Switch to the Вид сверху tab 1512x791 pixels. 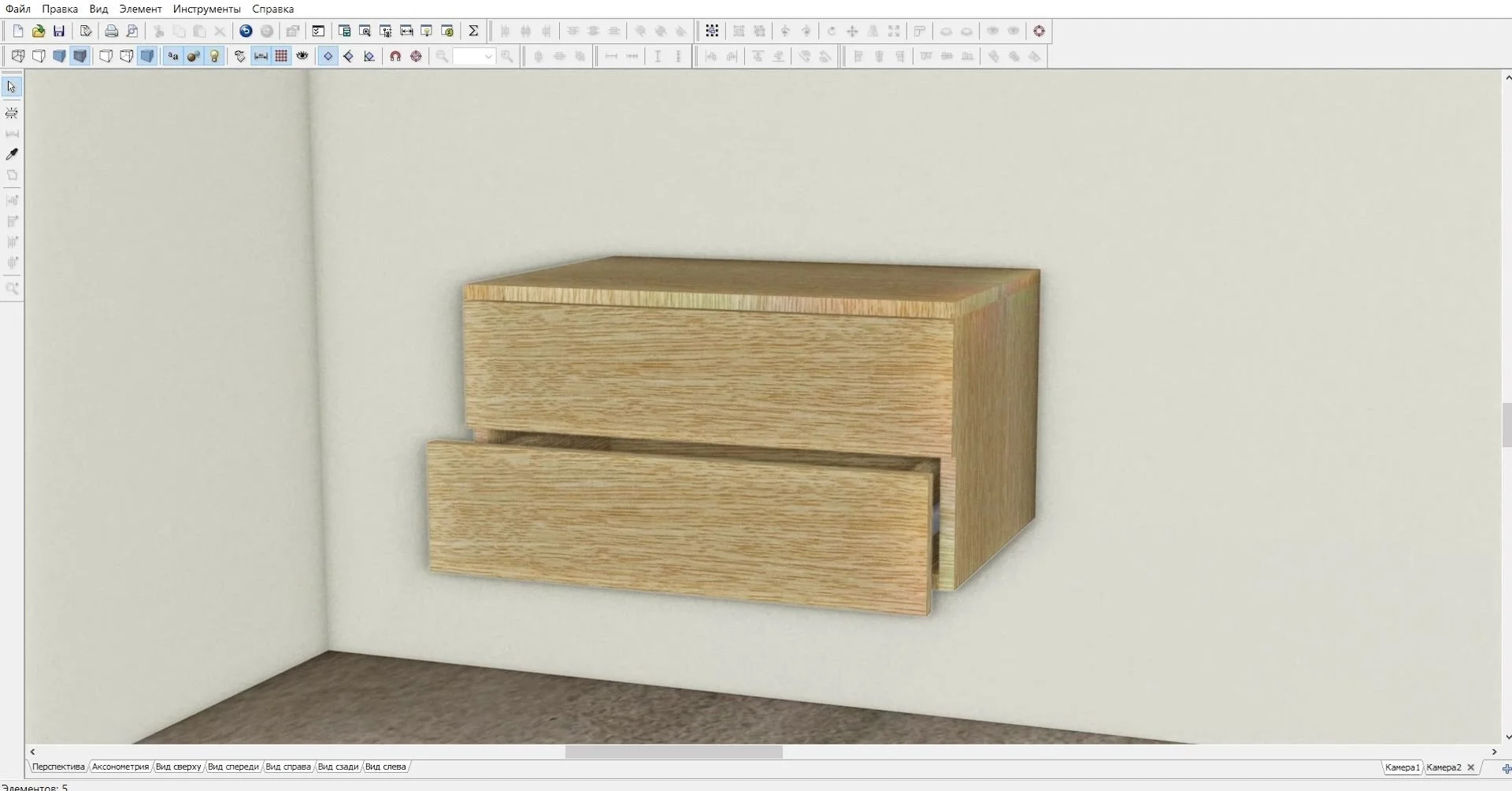tap(178, 767)
